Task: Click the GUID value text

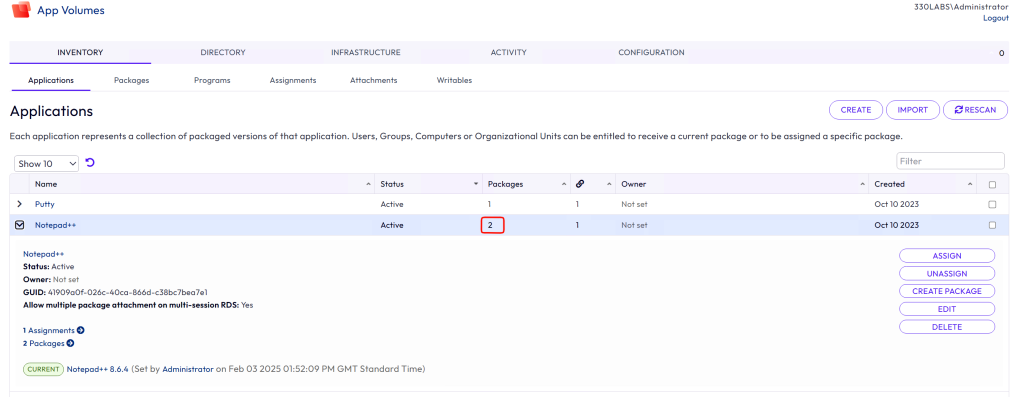Action: pos(128,292)
